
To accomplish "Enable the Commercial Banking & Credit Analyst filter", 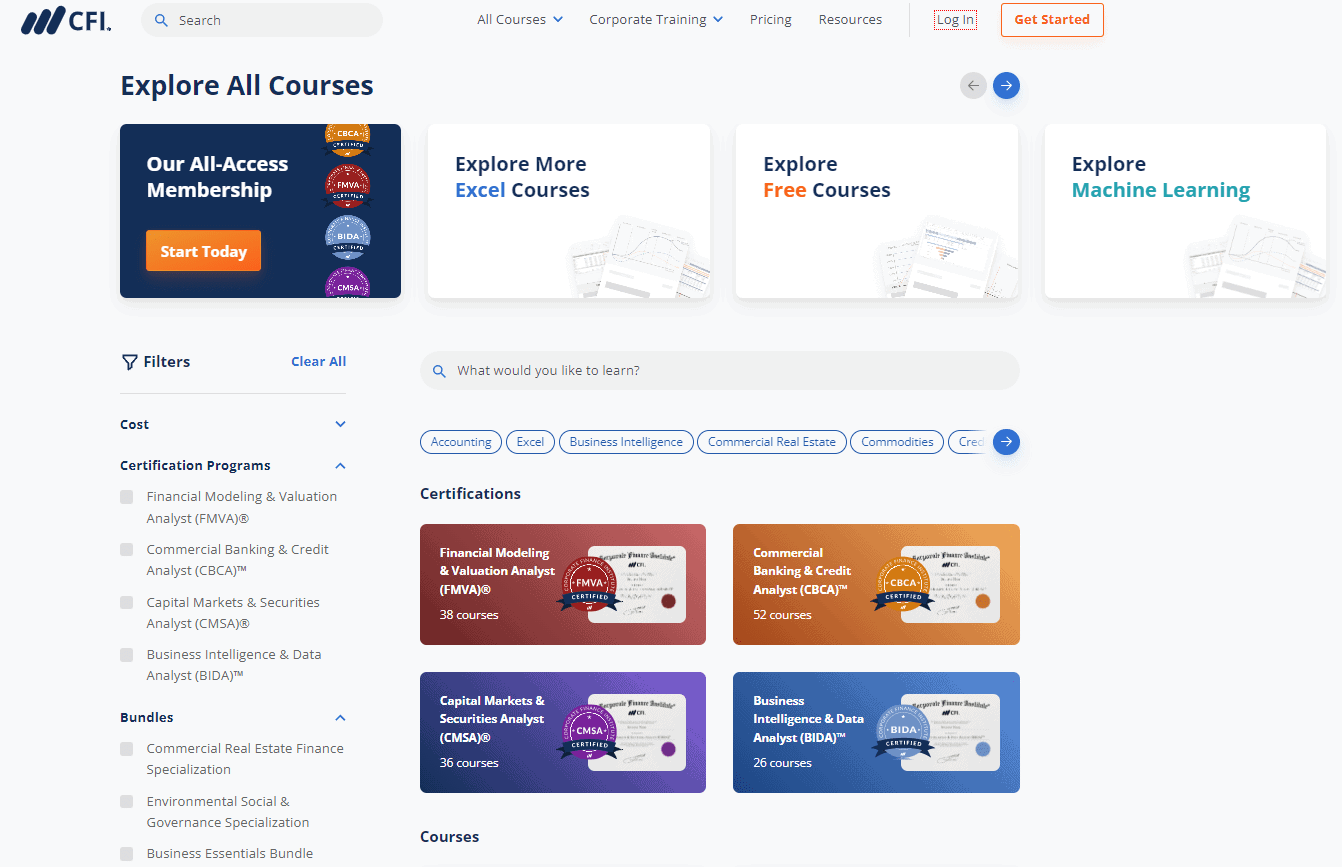I will pyautogui.click(x=127, y=550).
